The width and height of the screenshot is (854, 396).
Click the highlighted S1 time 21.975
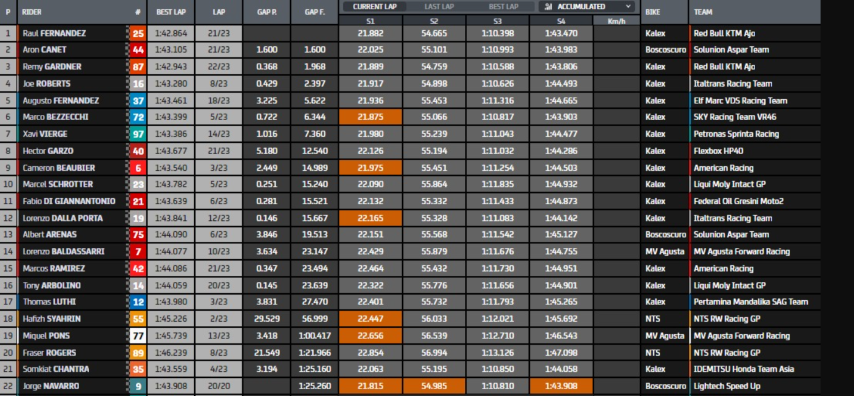click(x=370, y=168)
